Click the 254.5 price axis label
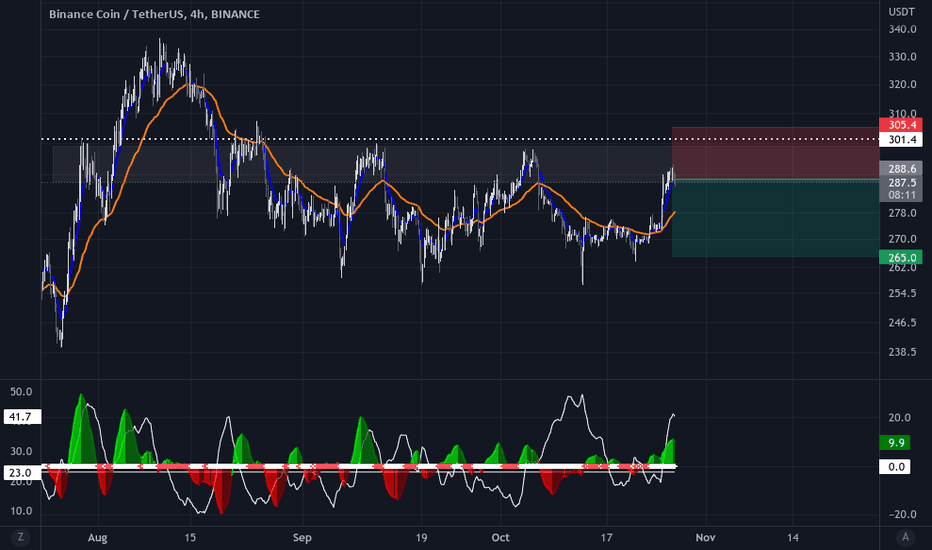The image size is (932, 550). click(902, 293)
